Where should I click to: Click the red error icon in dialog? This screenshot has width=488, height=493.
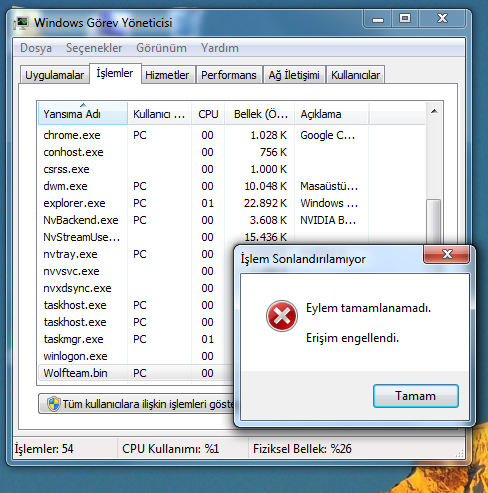click(282, 316)
